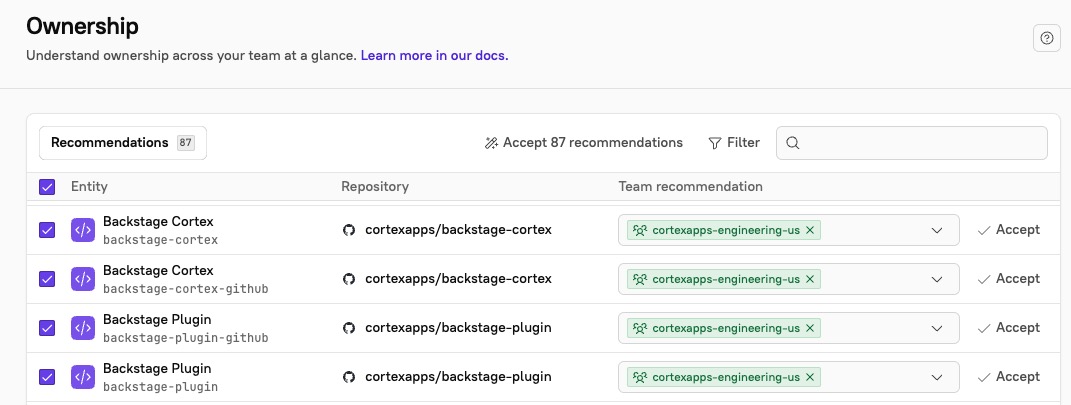Toggle the select-all checkbox in header

(x=47, y=187)
